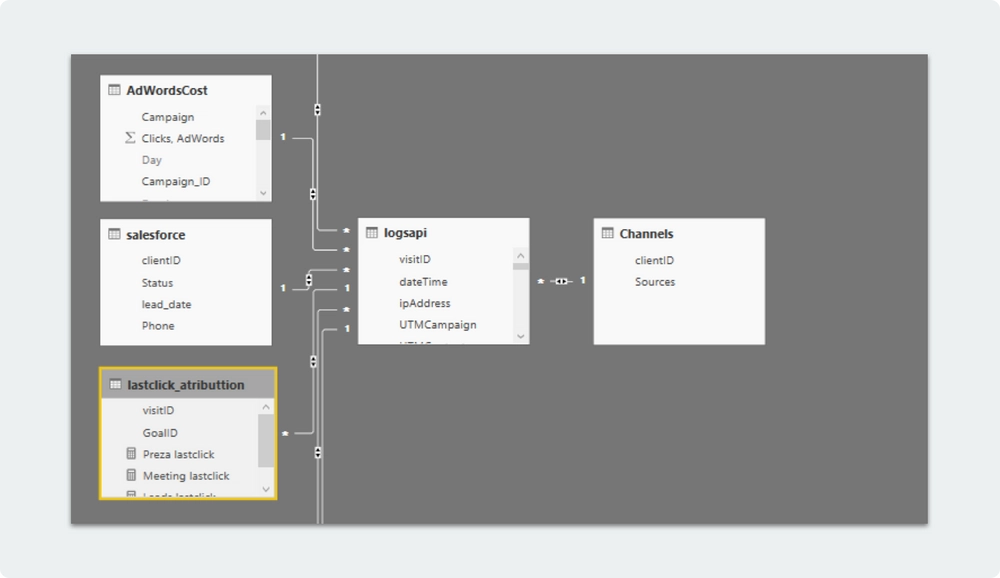Select the ipAddress field
This screenshot has width=1000, height=578.
425,303
